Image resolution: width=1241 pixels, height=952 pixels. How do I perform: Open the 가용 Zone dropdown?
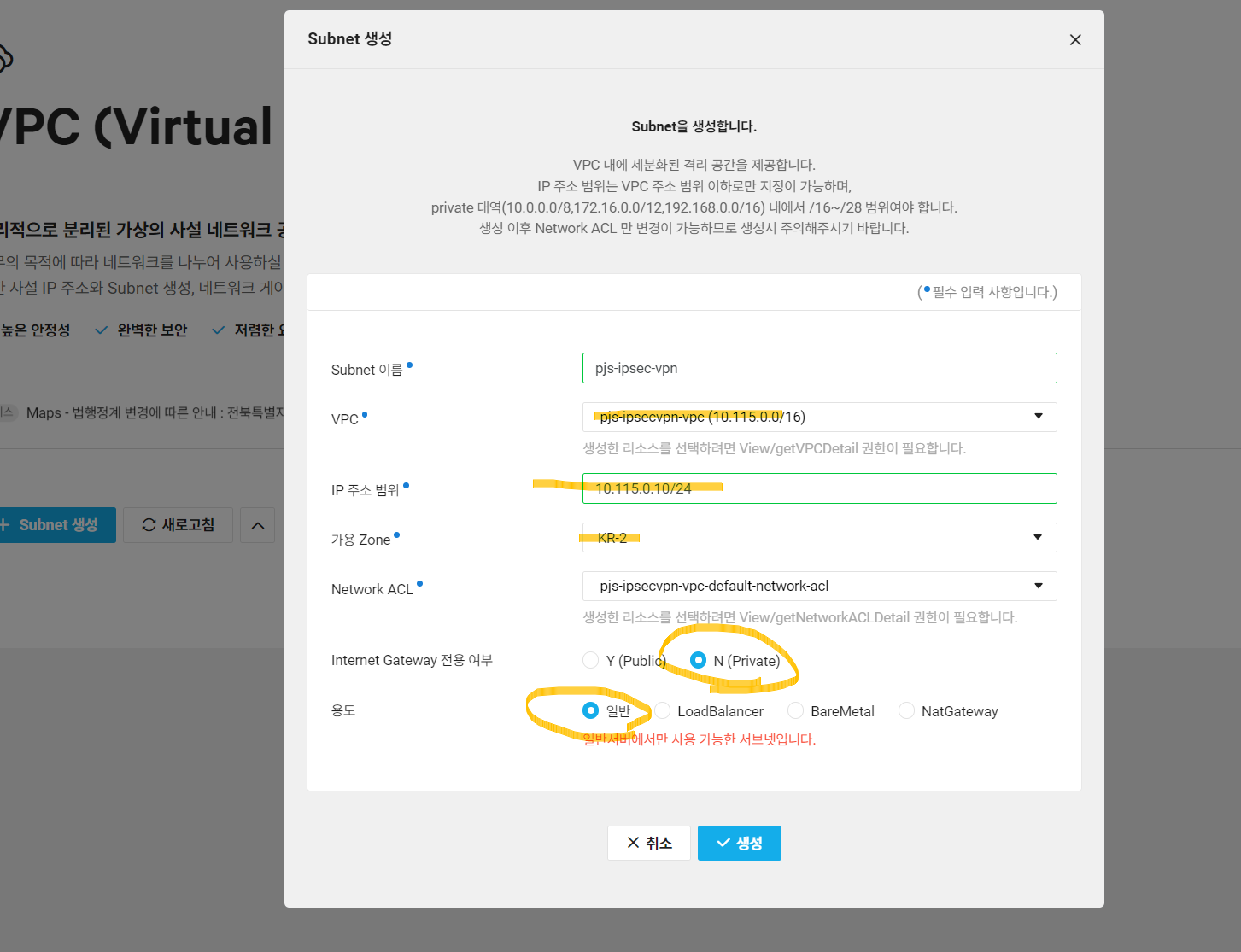tap(819, 538)
